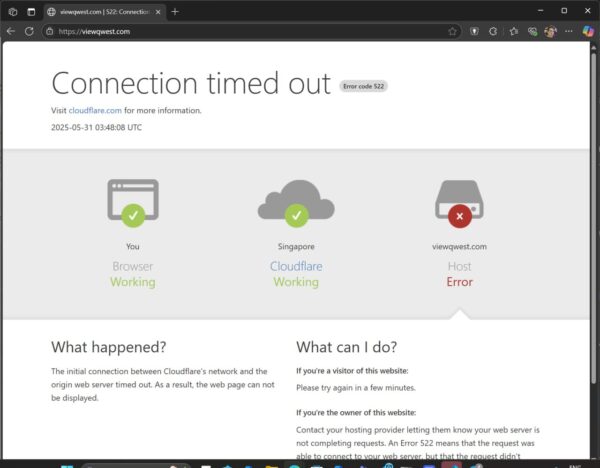Click 'Please try again in a few minutes.'
This screenshot has height=468, width=600.
click(x=356, y=388)
